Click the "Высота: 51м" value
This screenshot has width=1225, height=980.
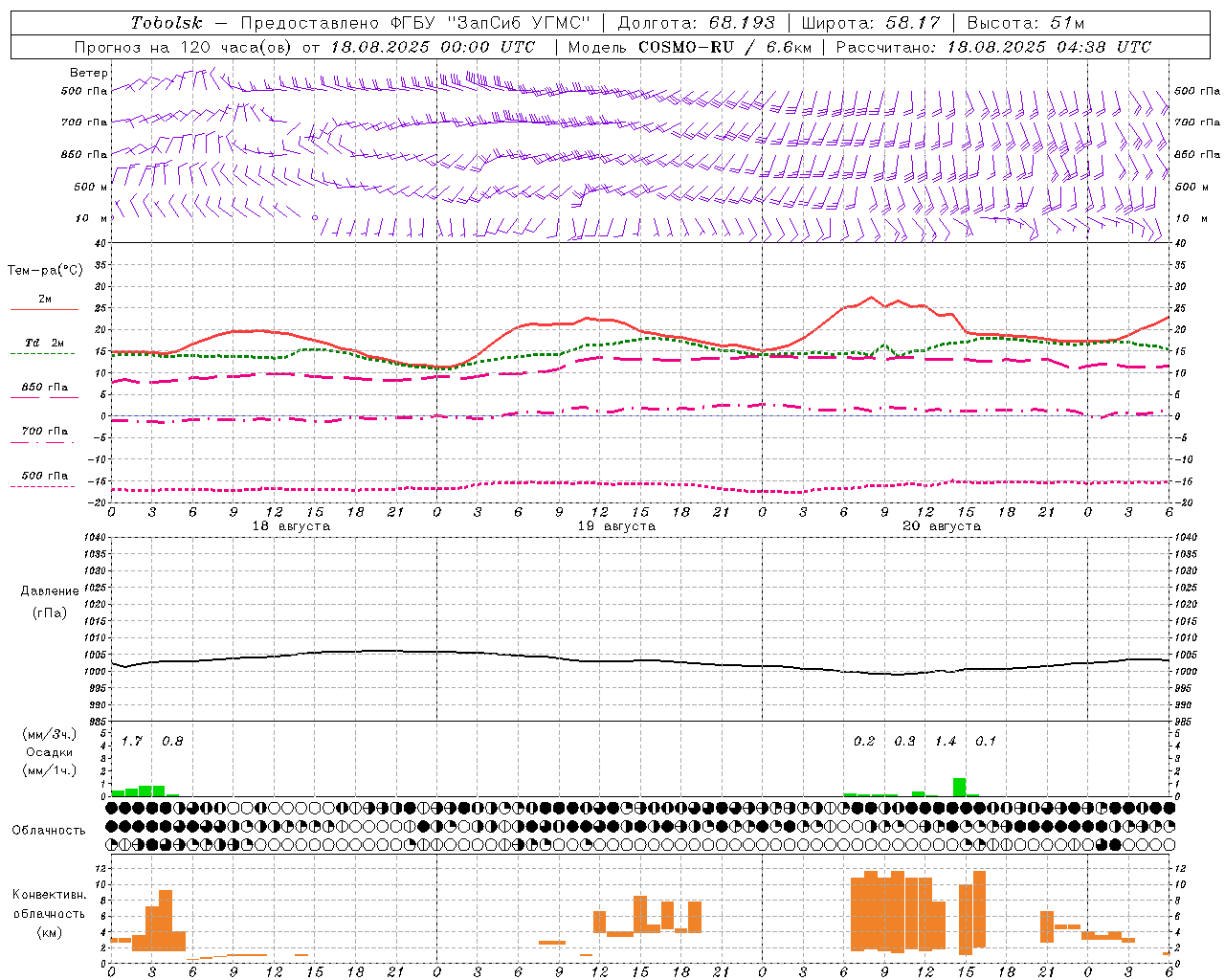tap(1025, 23)
